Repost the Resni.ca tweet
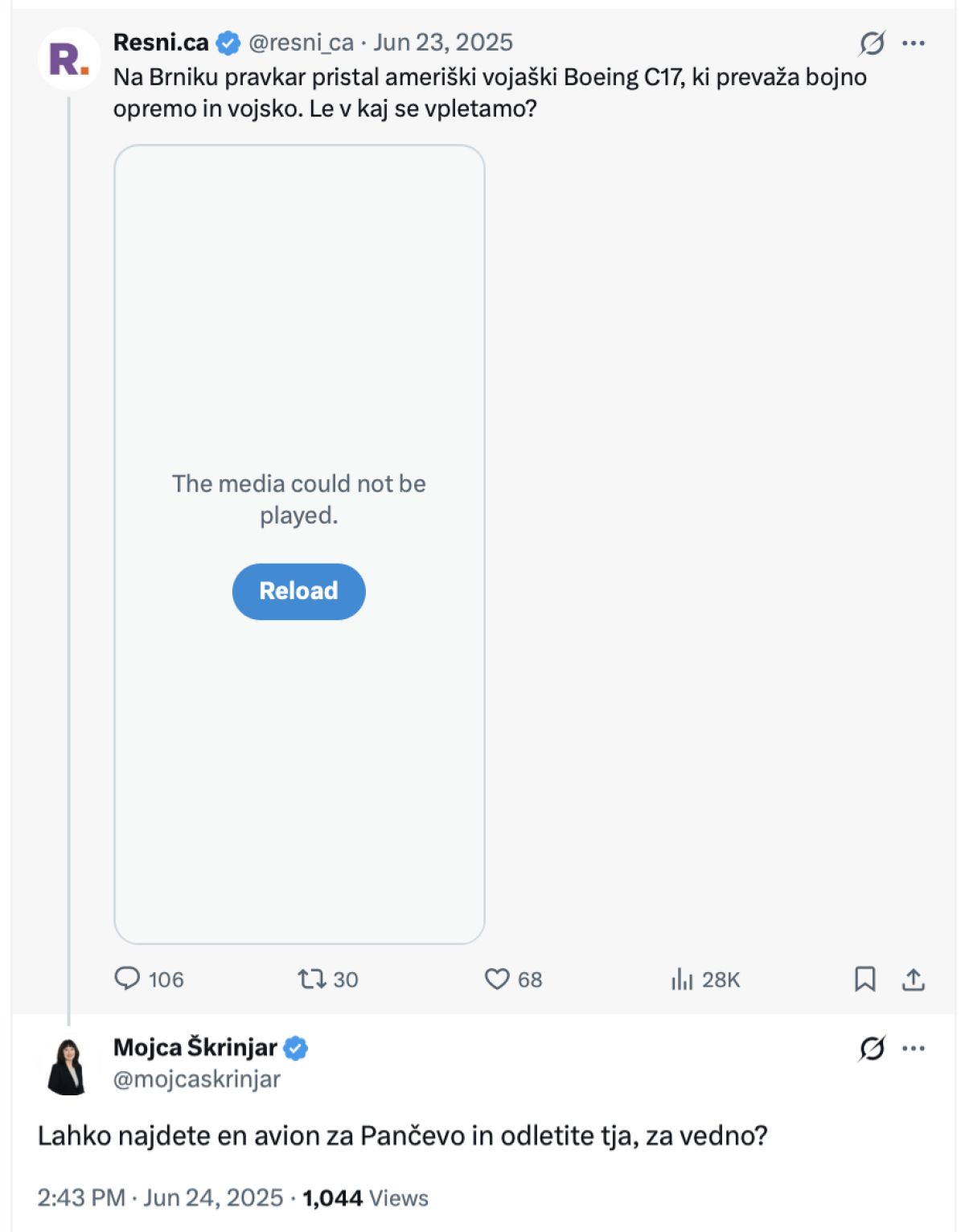This screenshot has height=1232, width=965. point(311,979)
